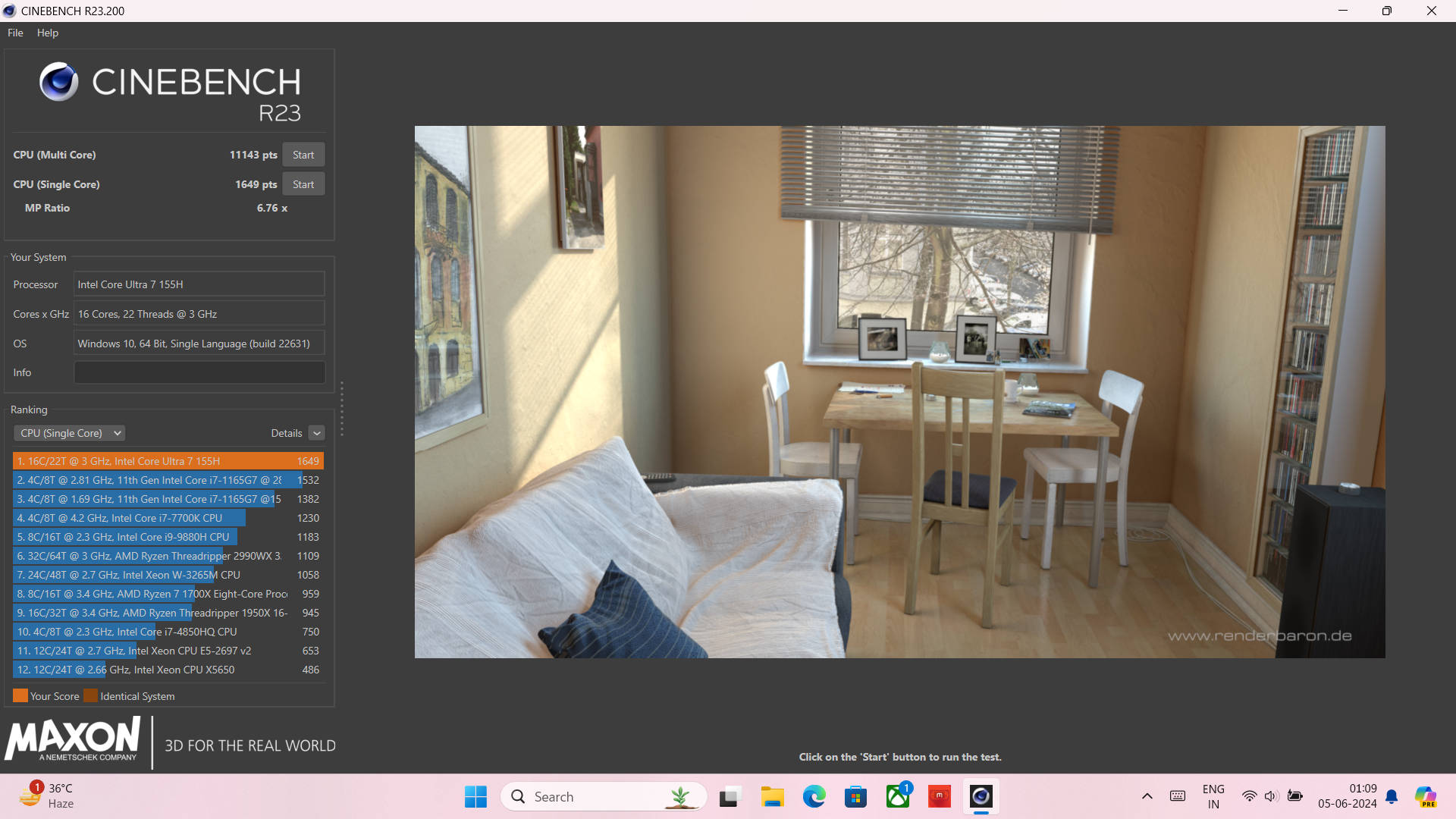Image resolution: width=1456 pixels, height=819 pixels.
Task: Show hidden system tray icons
Action: 1147,796
